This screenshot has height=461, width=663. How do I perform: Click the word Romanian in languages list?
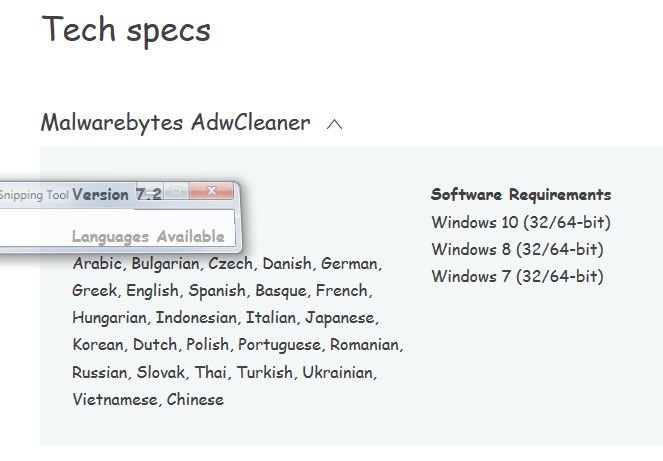click(x=365, y=345)
